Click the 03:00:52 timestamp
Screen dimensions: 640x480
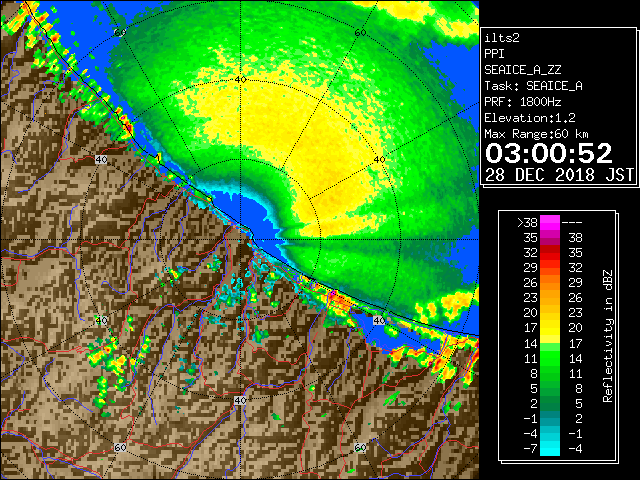pyautogui.click(x=549, y=153)
